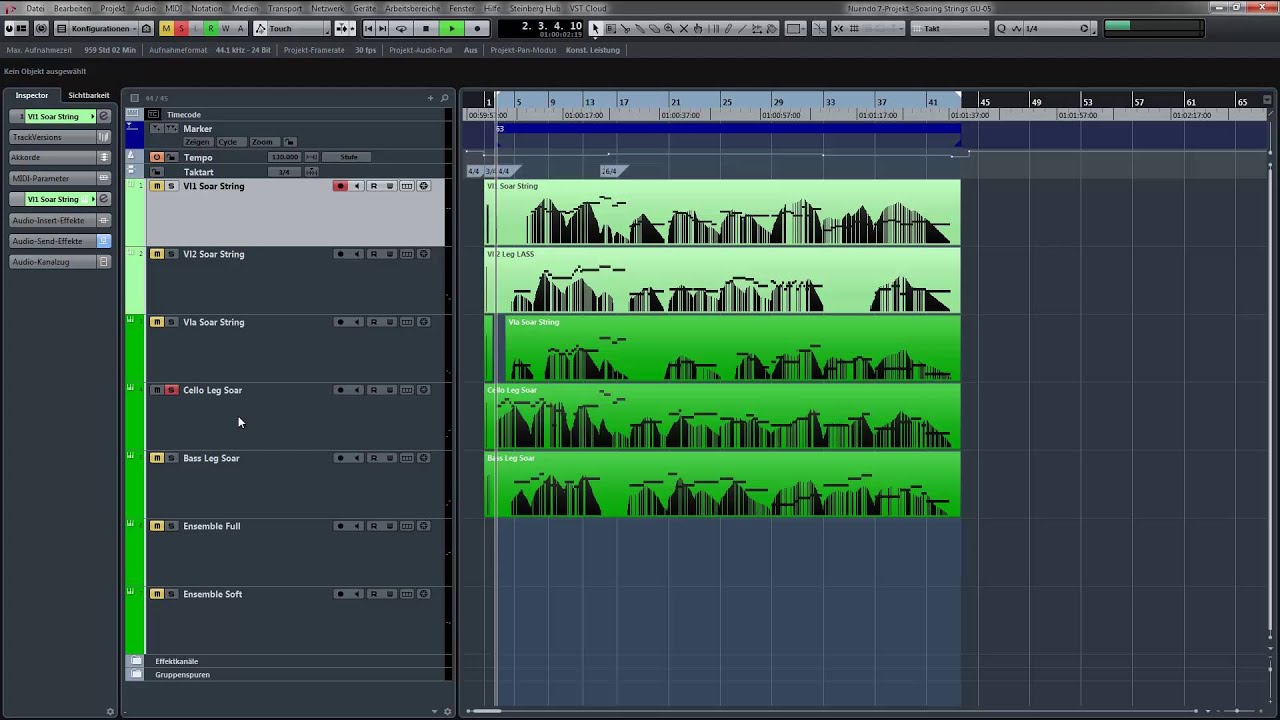Viewport: 1280px width, 720px height.
Task: Click the lock icon on Marker track
Action: (x=290, y=142)
